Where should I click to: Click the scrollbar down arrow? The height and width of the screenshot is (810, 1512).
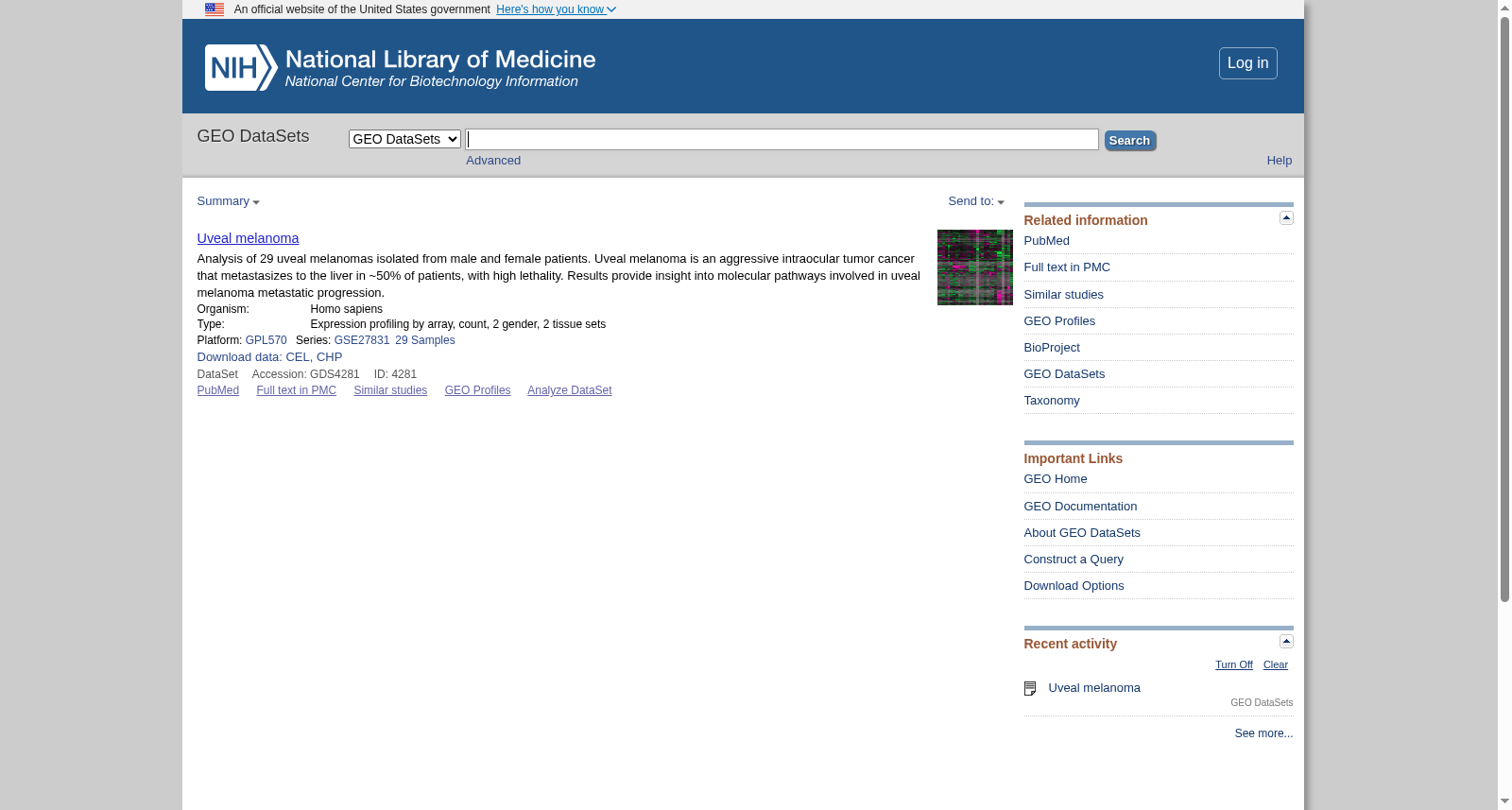1504,802
